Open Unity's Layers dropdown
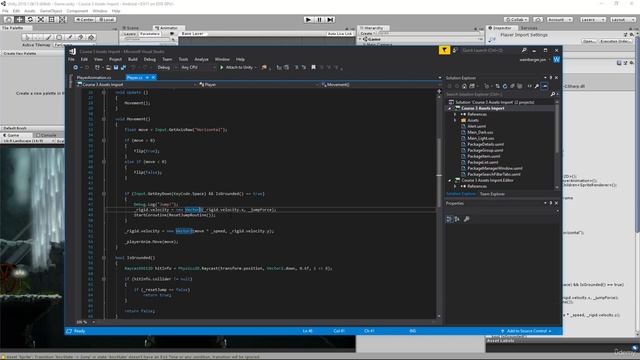This screenshot has height=360, width=640. [592, 19]
